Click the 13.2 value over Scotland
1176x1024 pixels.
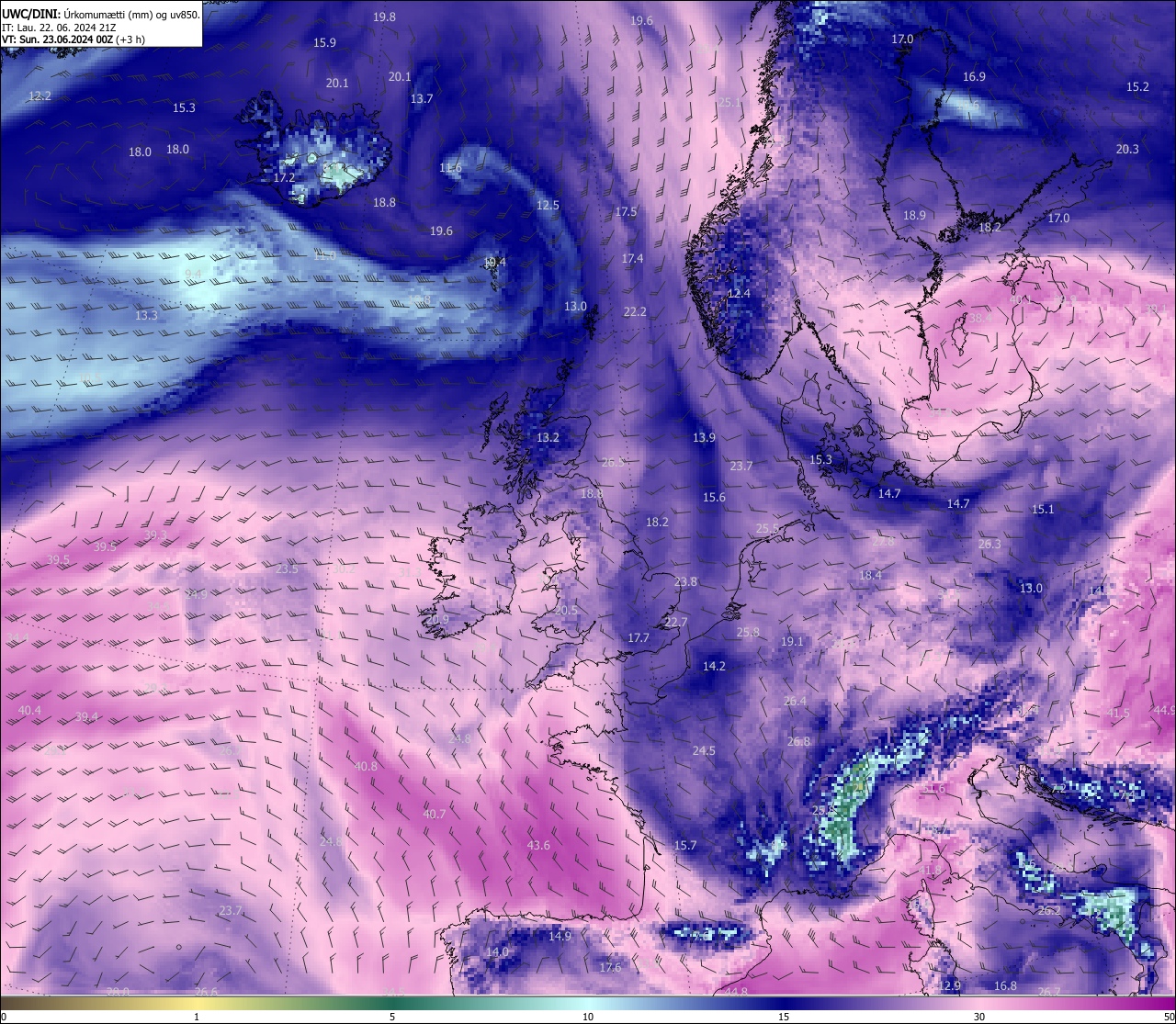(x=548, y=438)
